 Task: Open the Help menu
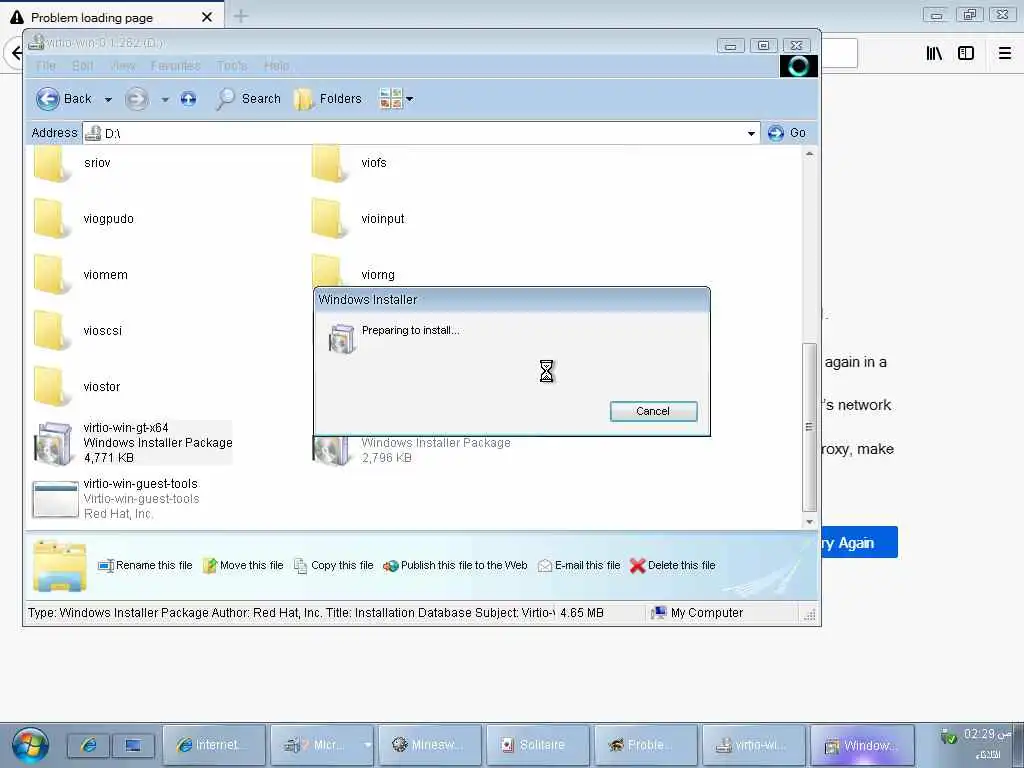pyautogui.click(x=276, y=65)
